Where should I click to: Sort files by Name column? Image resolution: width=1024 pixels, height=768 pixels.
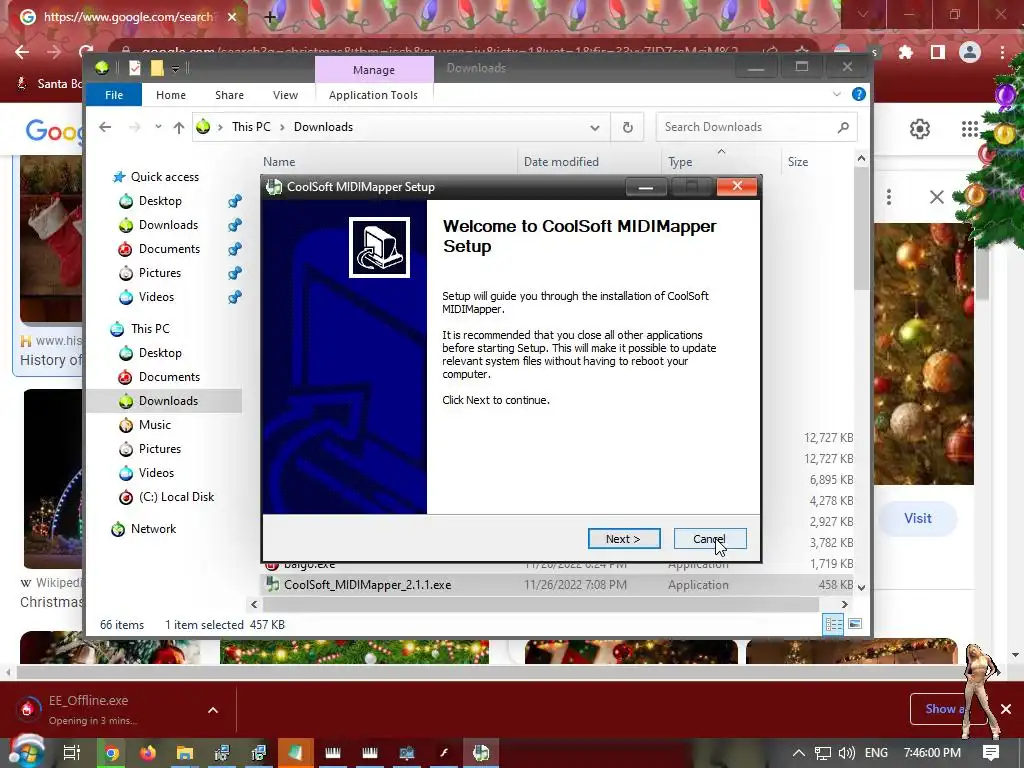279,161
